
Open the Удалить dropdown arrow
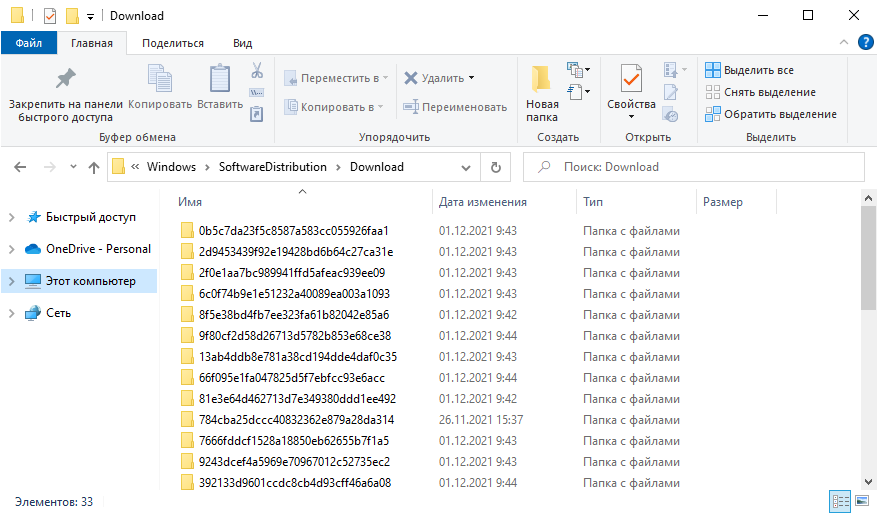472,78
